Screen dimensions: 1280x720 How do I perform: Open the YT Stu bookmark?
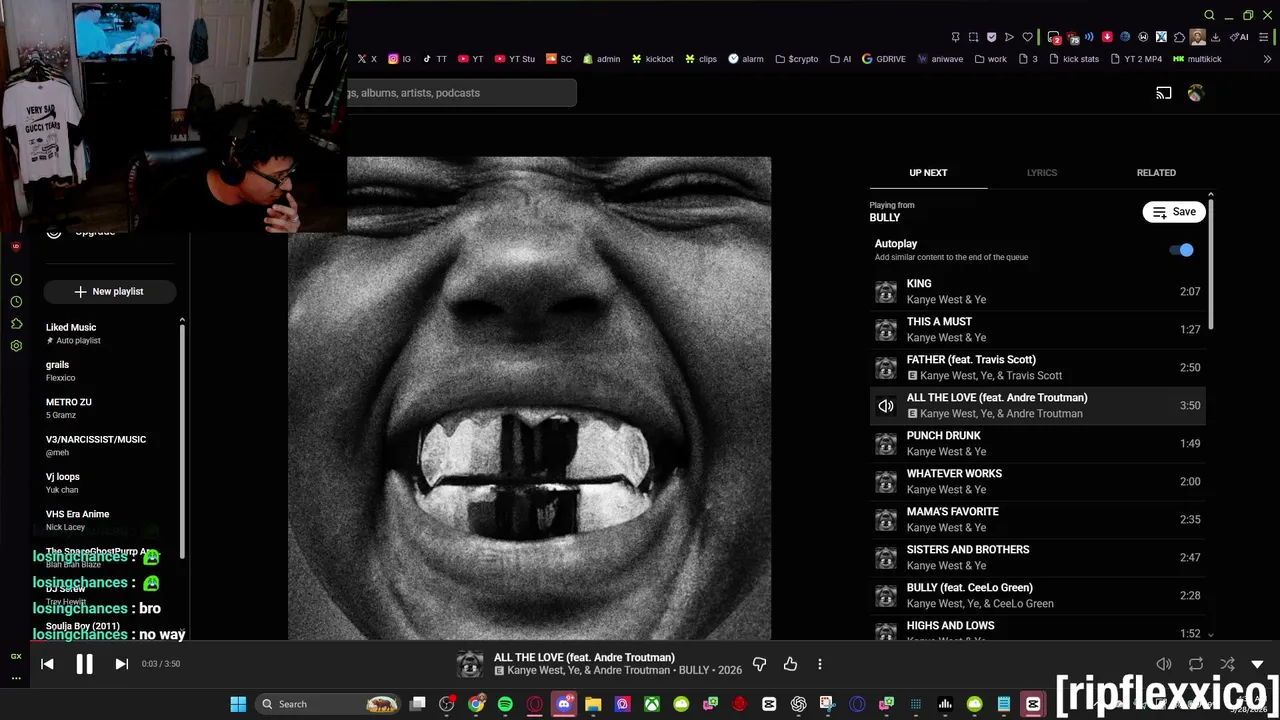(514, 59)
